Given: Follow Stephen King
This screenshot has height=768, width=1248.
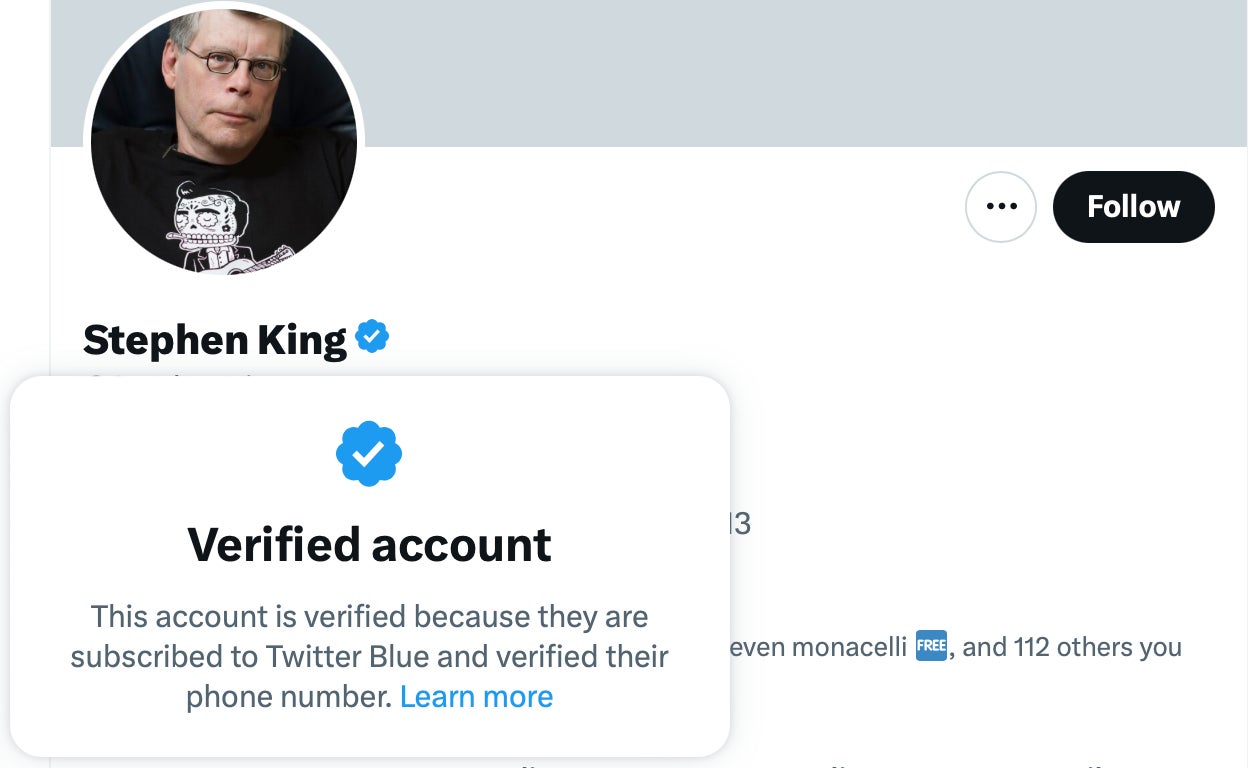Looking at the screenshot, I should coord(1133,206).
